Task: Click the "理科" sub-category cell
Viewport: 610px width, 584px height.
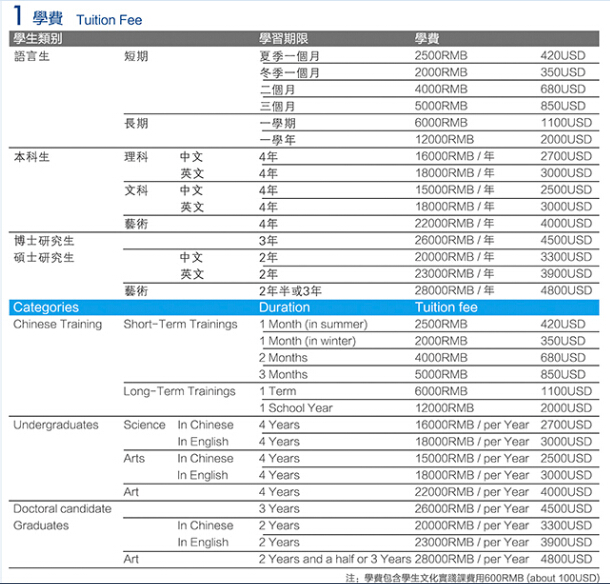Action: point(136,157)
